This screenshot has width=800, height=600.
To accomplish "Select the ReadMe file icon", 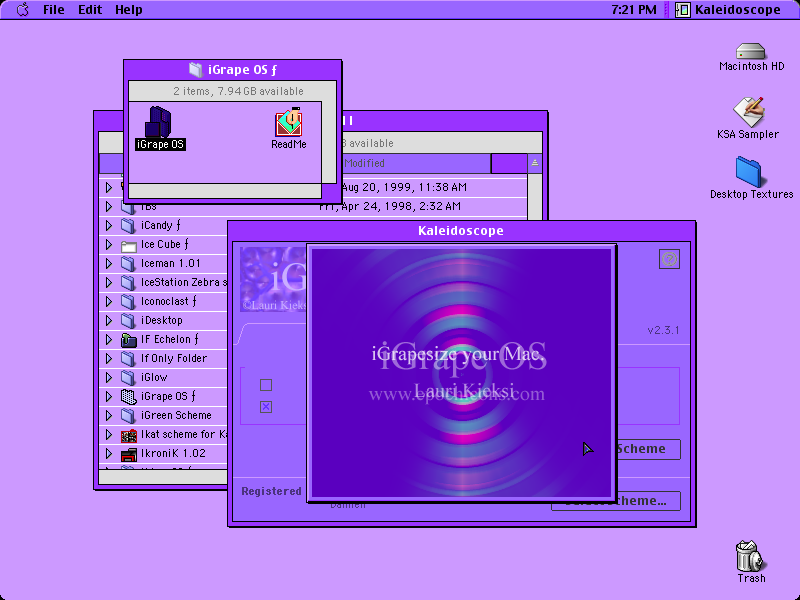I will (289, 122).
